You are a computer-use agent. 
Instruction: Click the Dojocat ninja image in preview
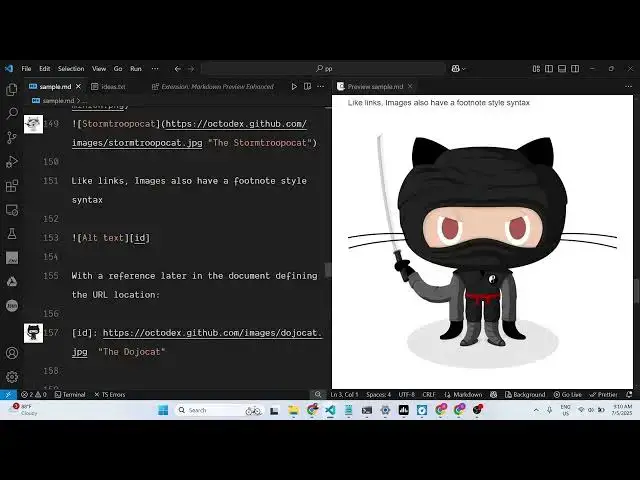pyautogui.click(x=482, y=251)
